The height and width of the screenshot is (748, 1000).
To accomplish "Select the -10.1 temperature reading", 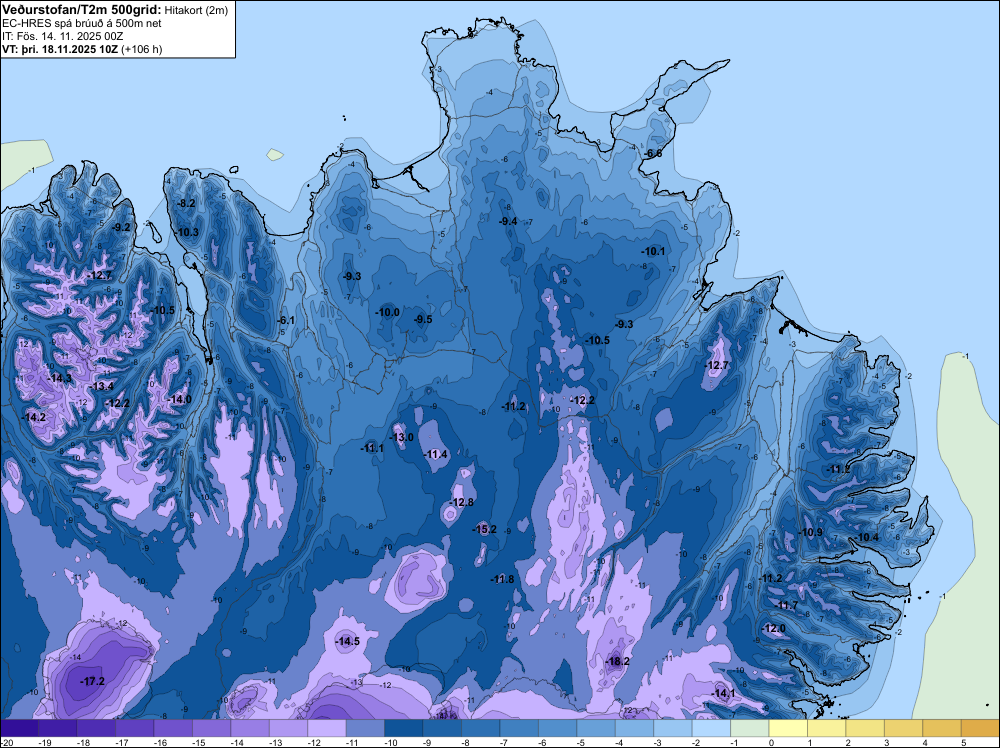I will coord(653,251).
